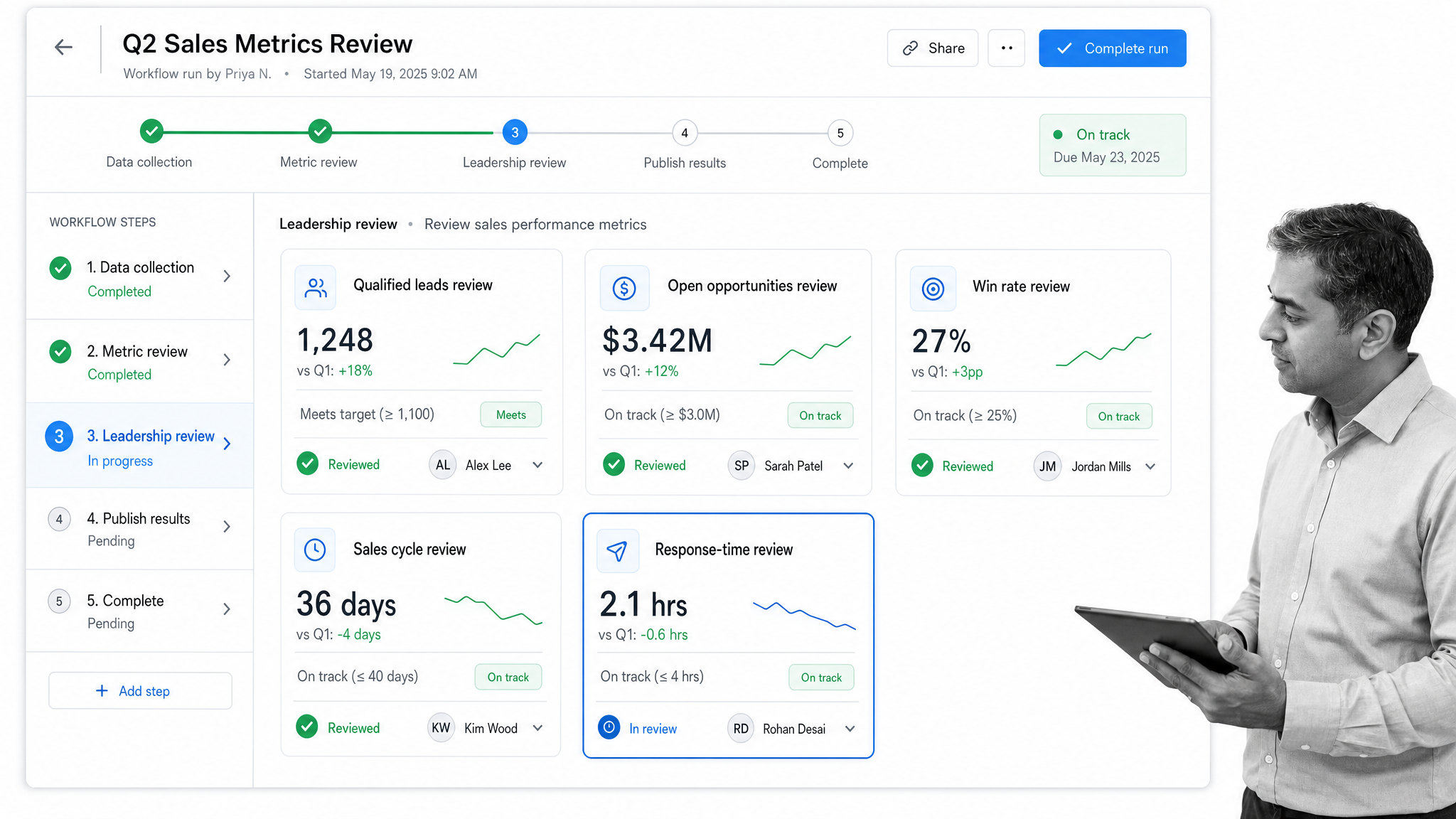Click the Sales cycle trend sparkline
Viewport: 1456px width, 819px height.
click(x=493, y=610)
